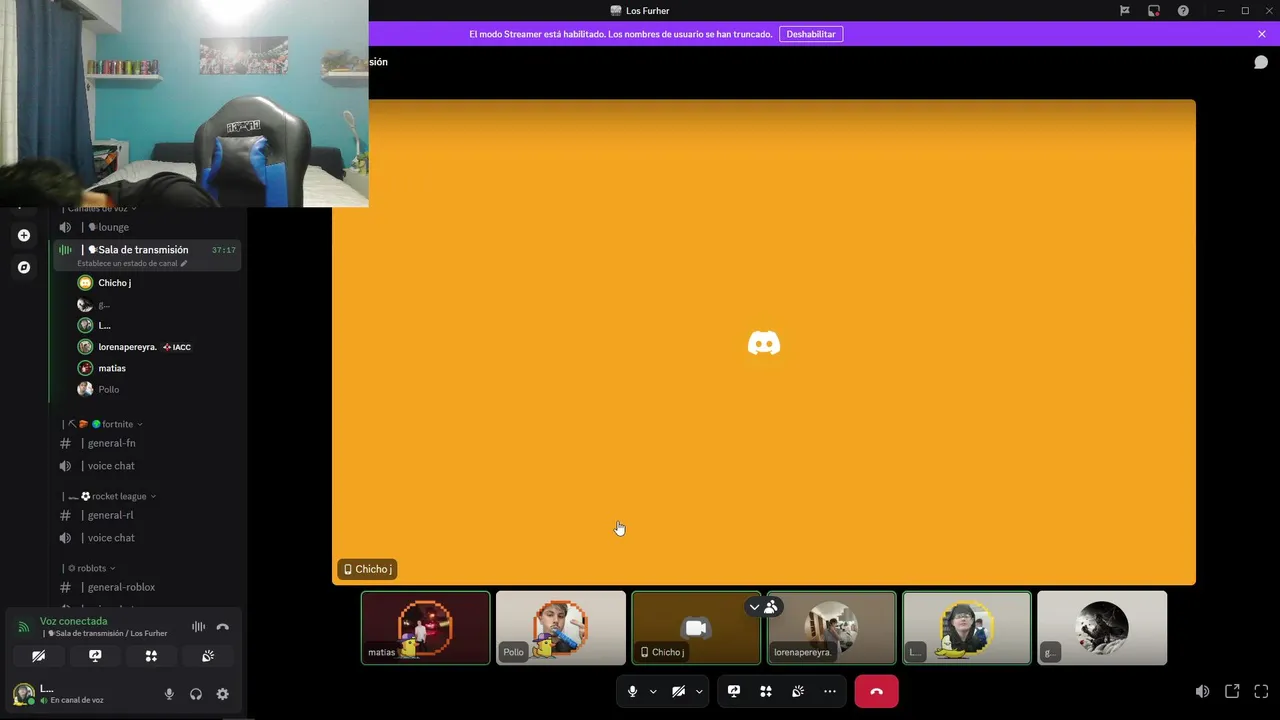This screenshot has height=720, width=1280.
Task: Toggle noise suppression waveform icon
Action: [199, 627]
